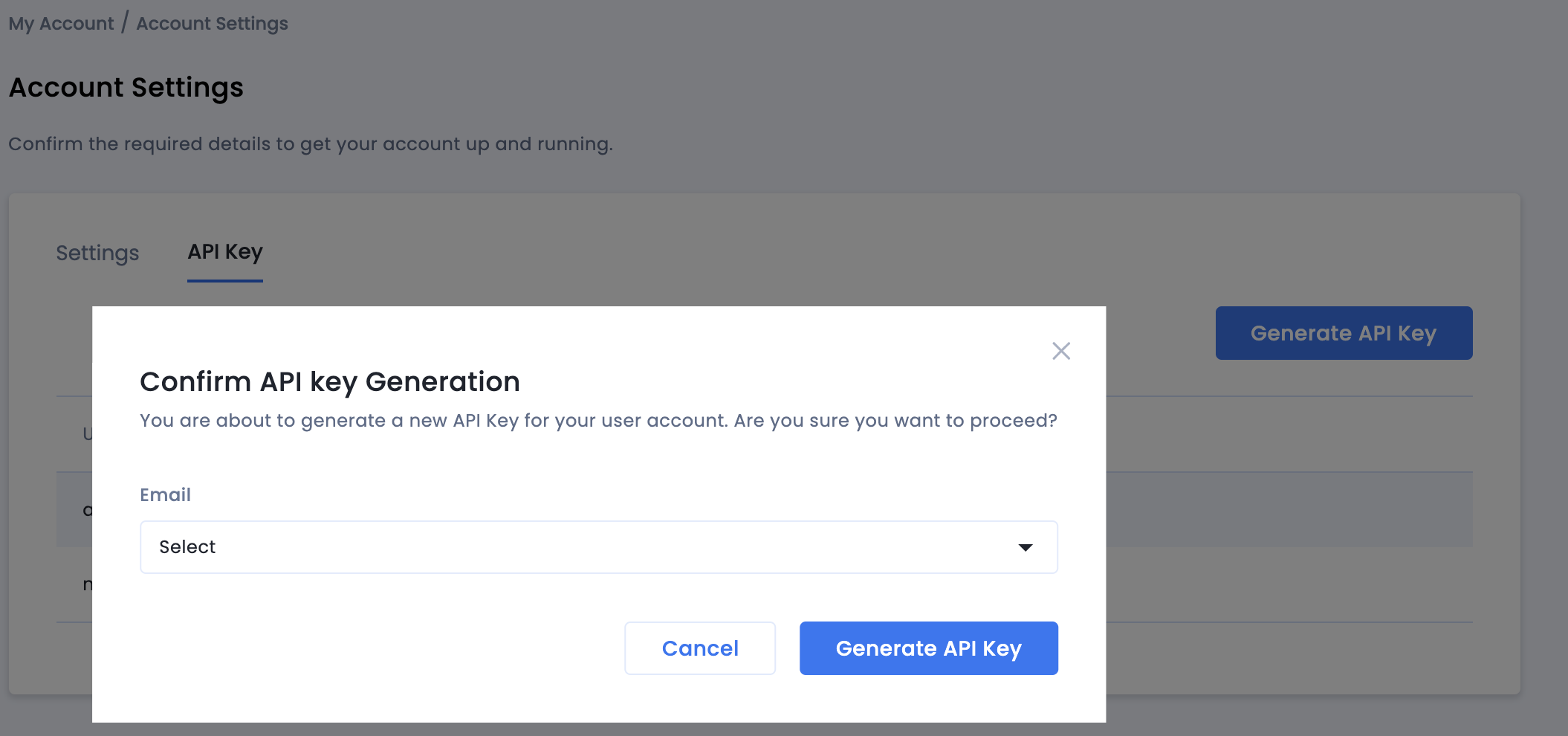Select the API Key tab
Viewport: 1568px width, 736px height.
[225, 252]
